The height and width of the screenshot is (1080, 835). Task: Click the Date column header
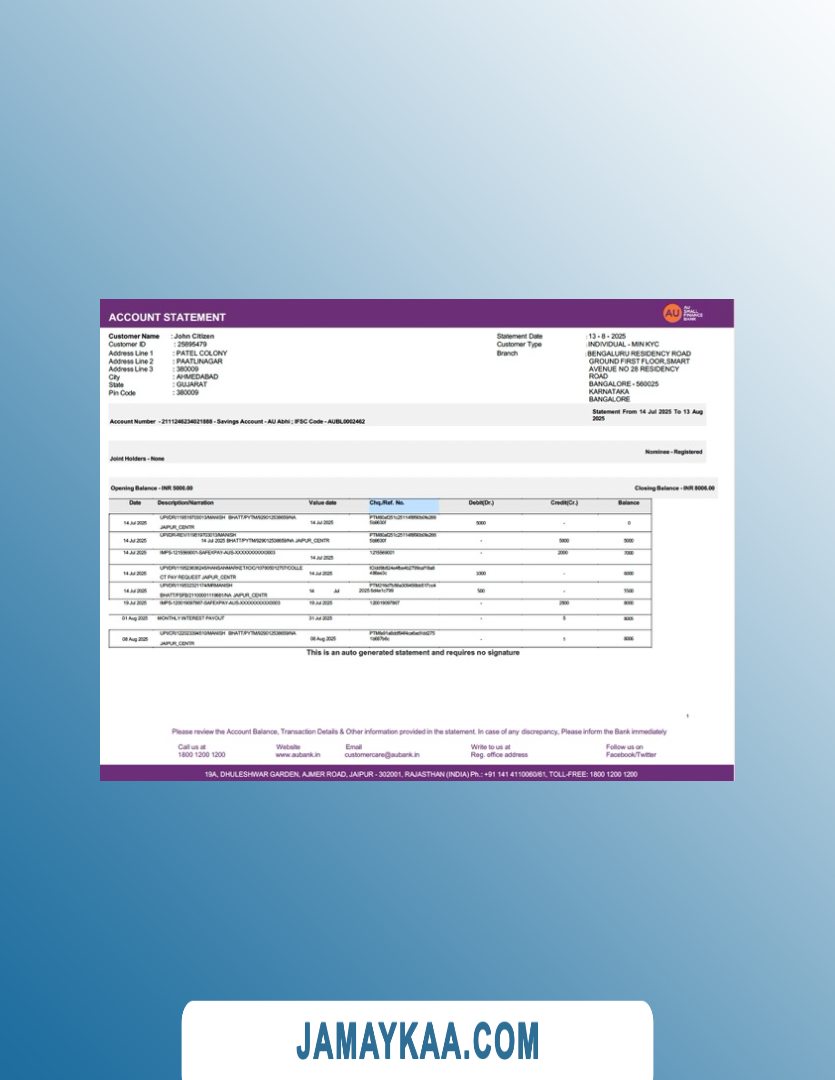pyautogui.click(x=135, y=503)
